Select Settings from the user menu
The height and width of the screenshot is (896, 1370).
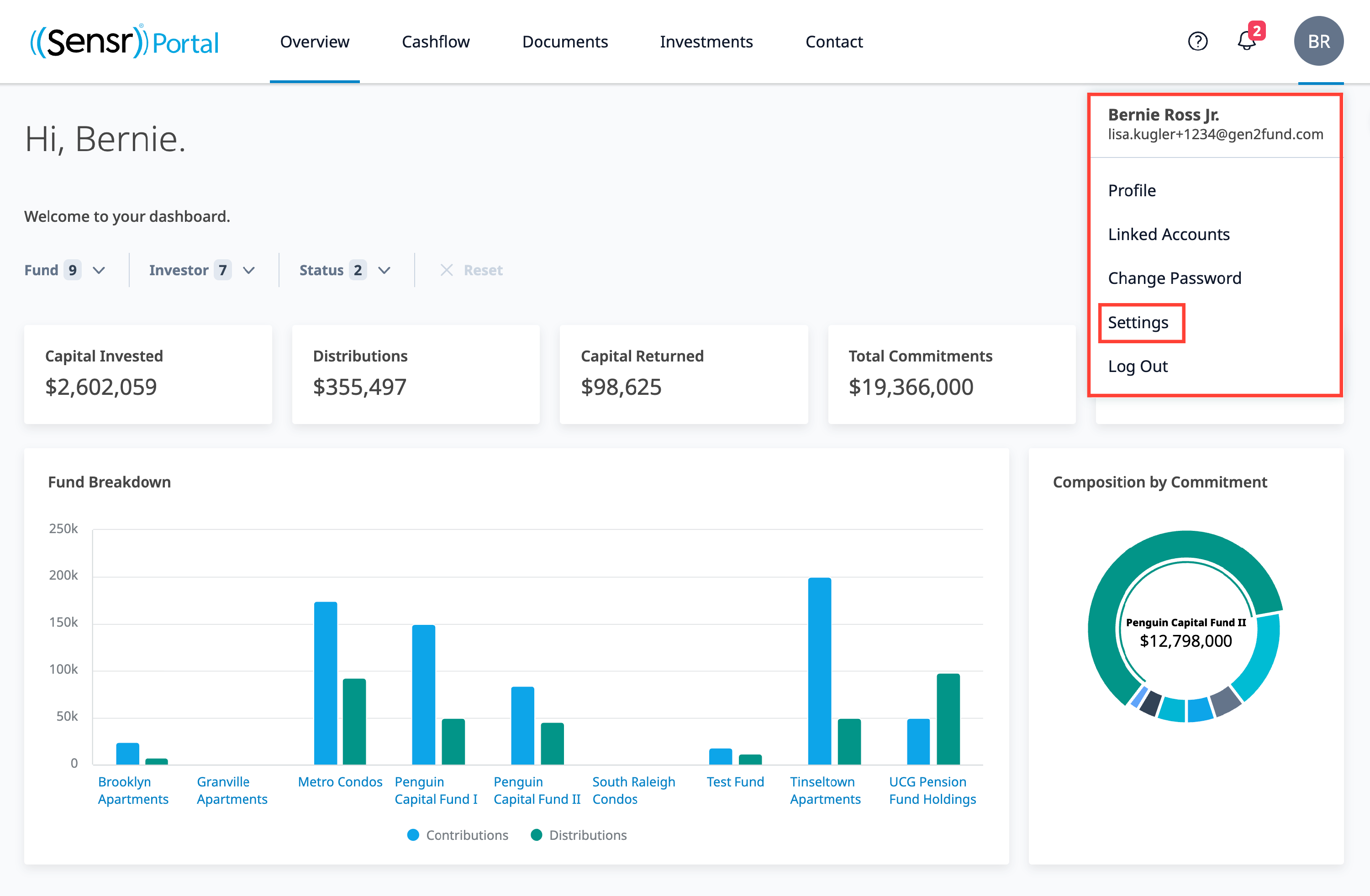click(1138, 322)
